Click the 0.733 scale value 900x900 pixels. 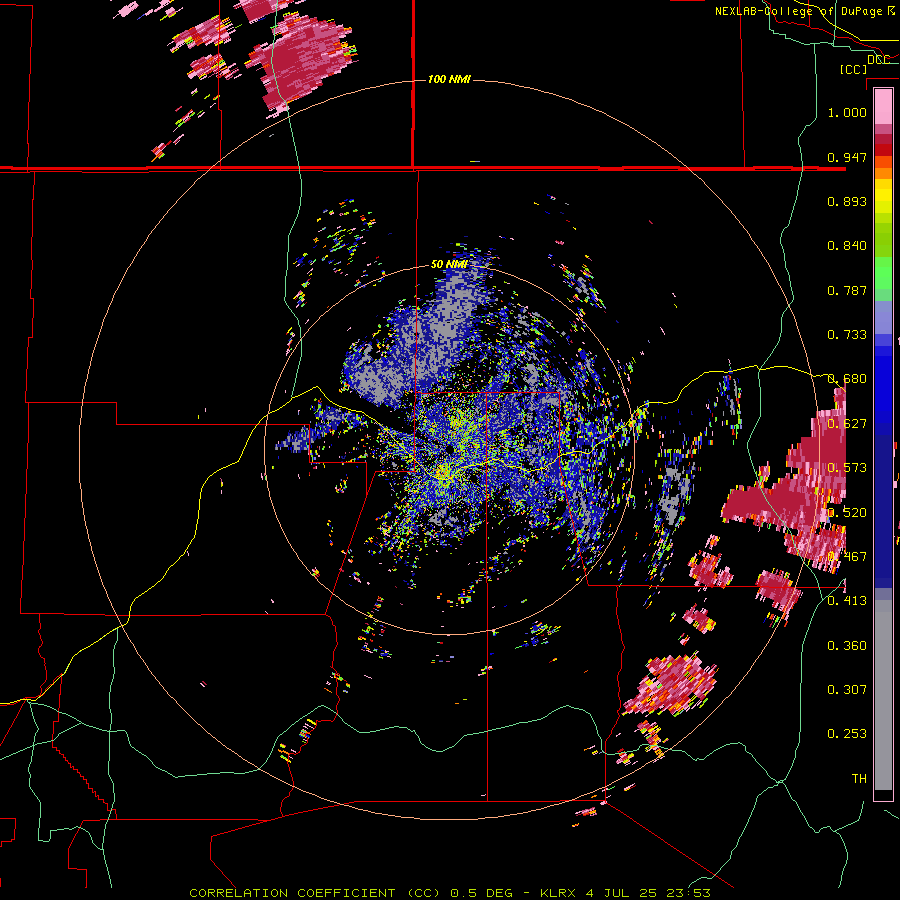pos(847,335)
